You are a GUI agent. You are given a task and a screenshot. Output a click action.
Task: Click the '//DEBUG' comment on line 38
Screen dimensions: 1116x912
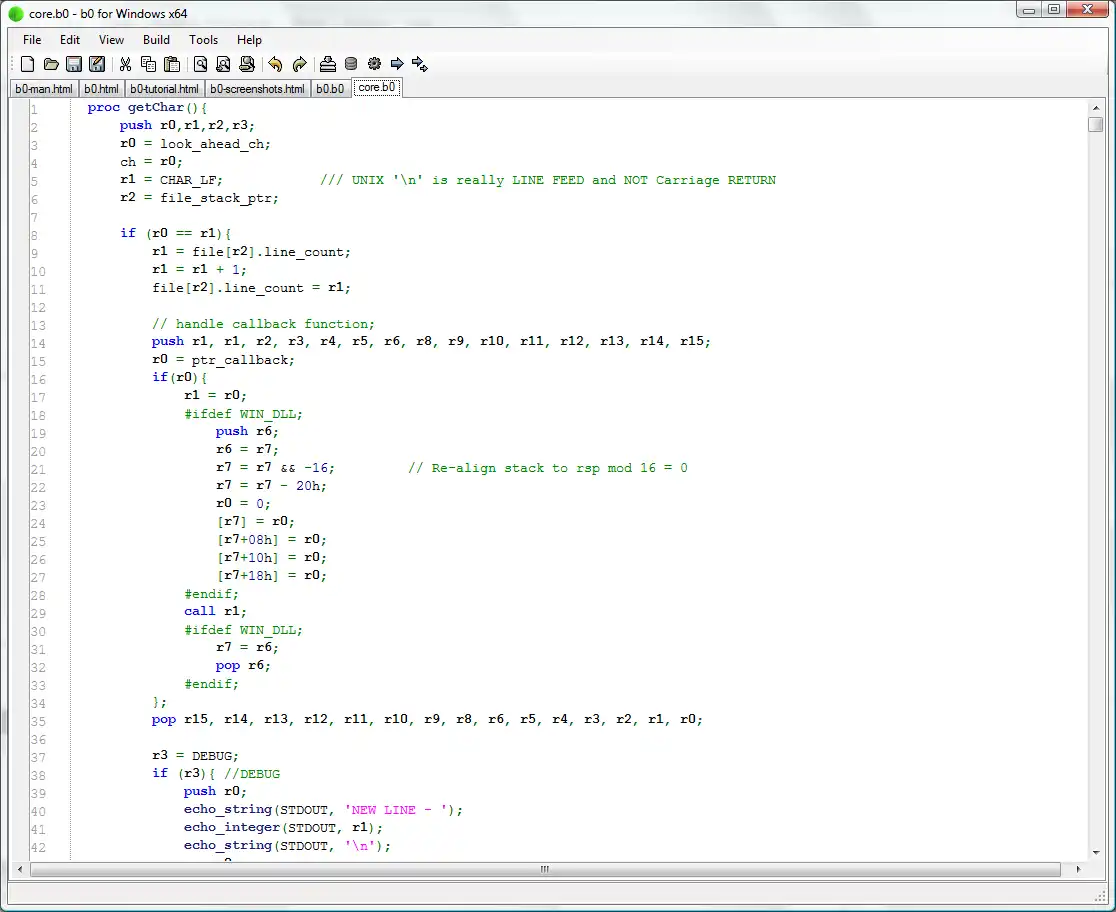(x=252, y=774)
